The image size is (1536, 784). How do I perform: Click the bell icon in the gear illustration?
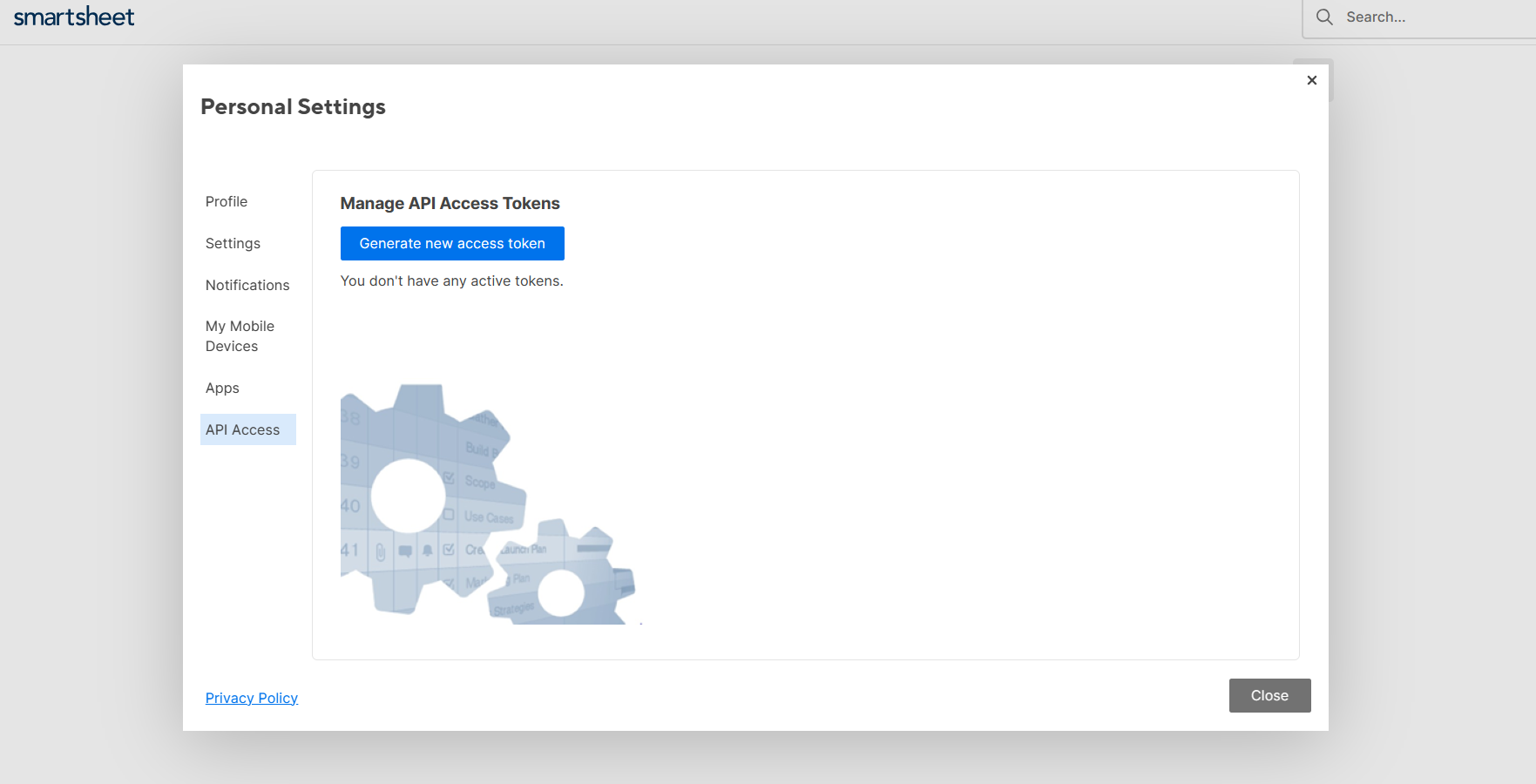coord(427,551)
